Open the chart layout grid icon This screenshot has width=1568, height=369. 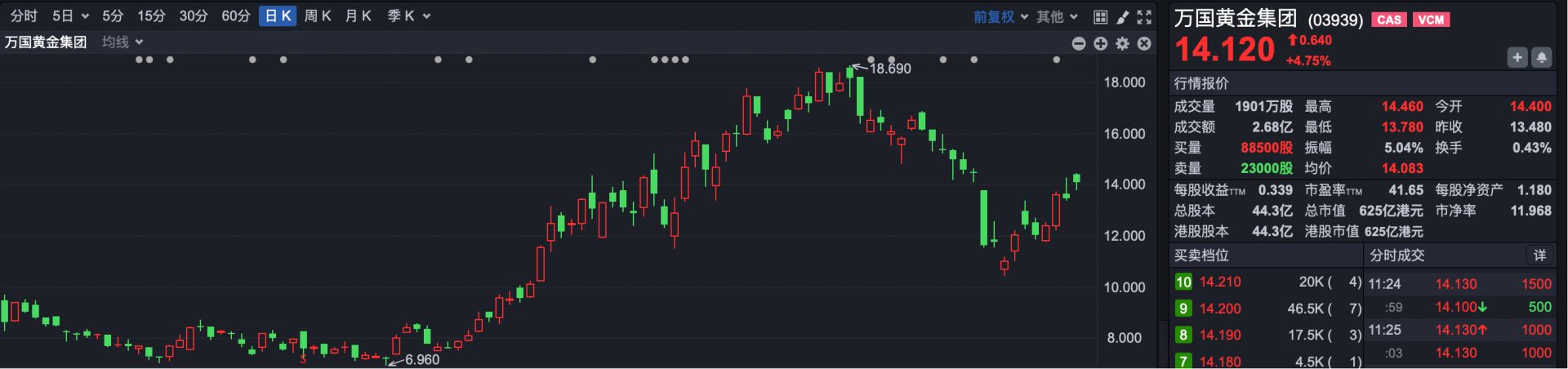pos(1100,16)
